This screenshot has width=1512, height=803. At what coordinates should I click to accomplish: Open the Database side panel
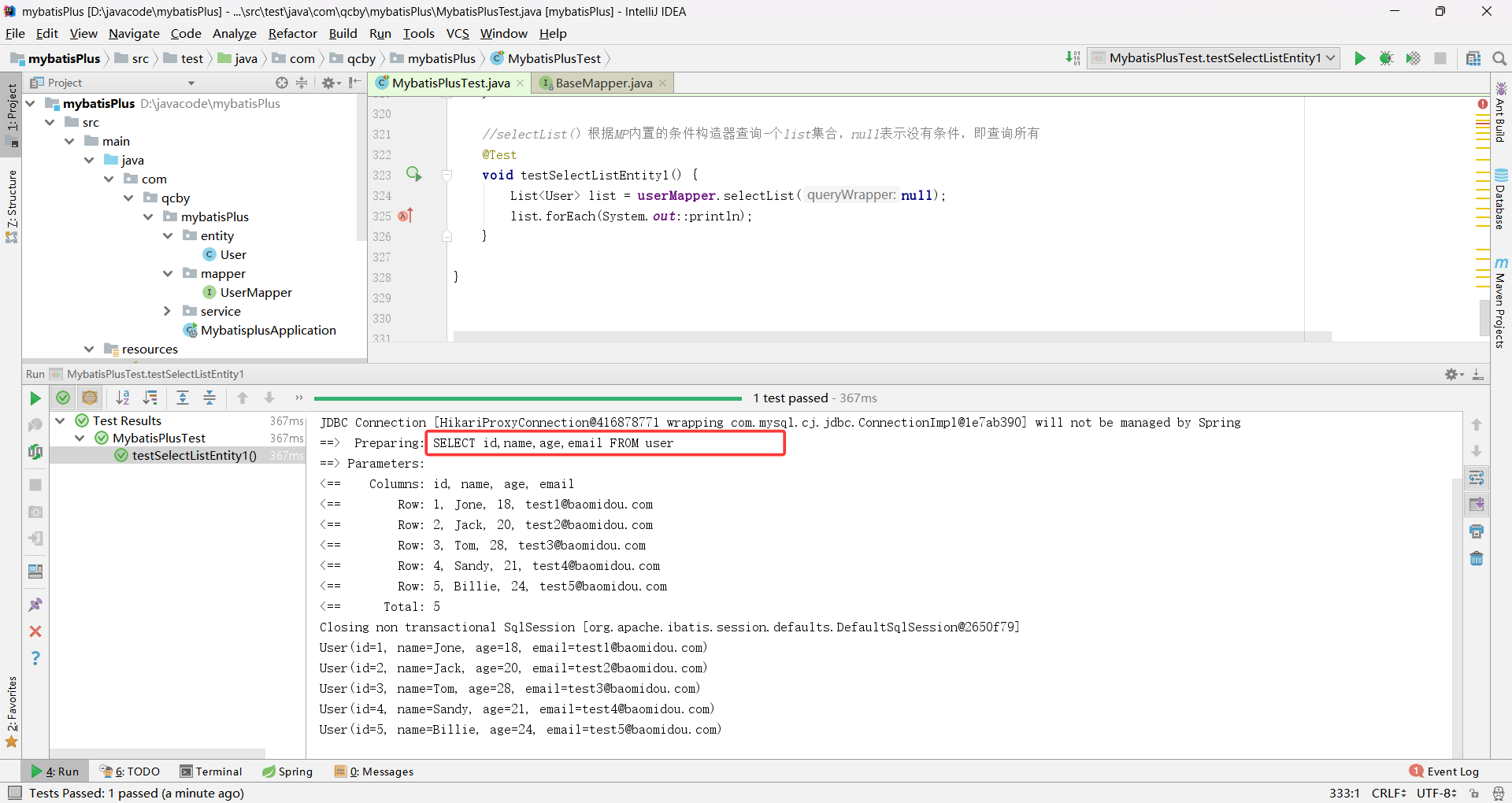[x=1501, y=198]
